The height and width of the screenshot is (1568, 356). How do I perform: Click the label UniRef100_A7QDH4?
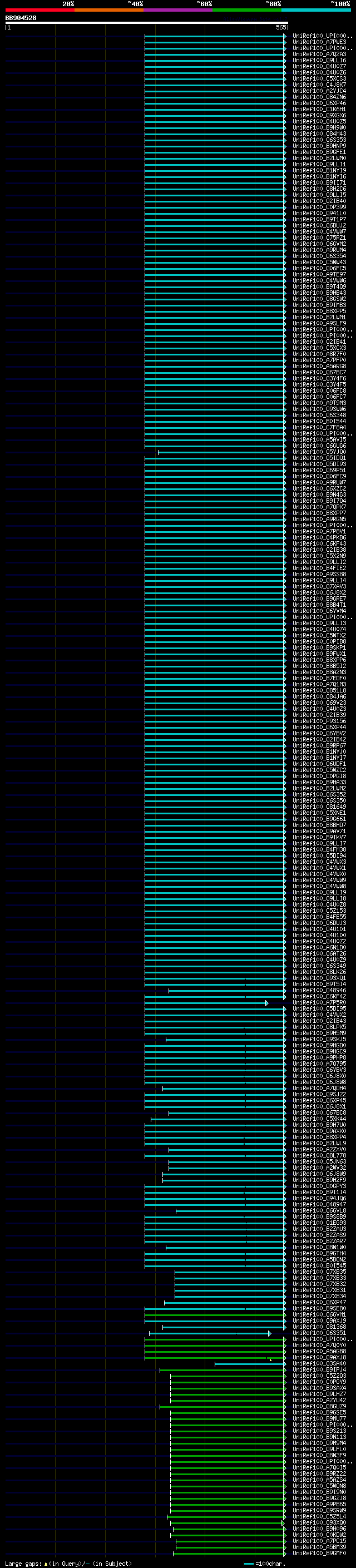pos(319,1088)
